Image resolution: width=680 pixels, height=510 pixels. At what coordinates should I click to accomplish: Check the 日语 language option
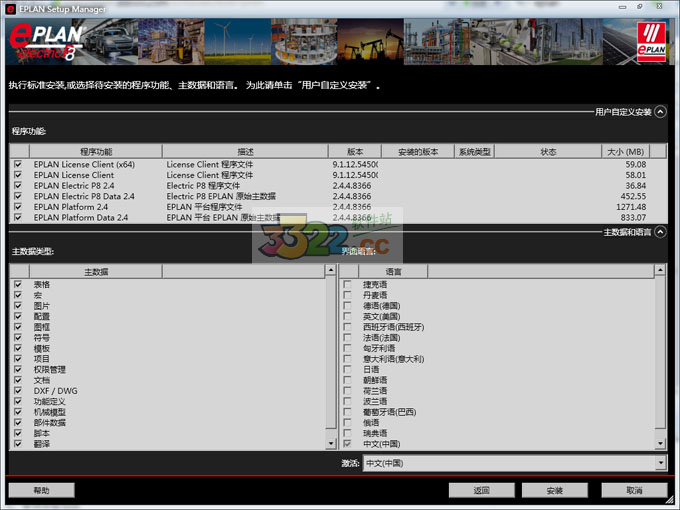[347, 369]
